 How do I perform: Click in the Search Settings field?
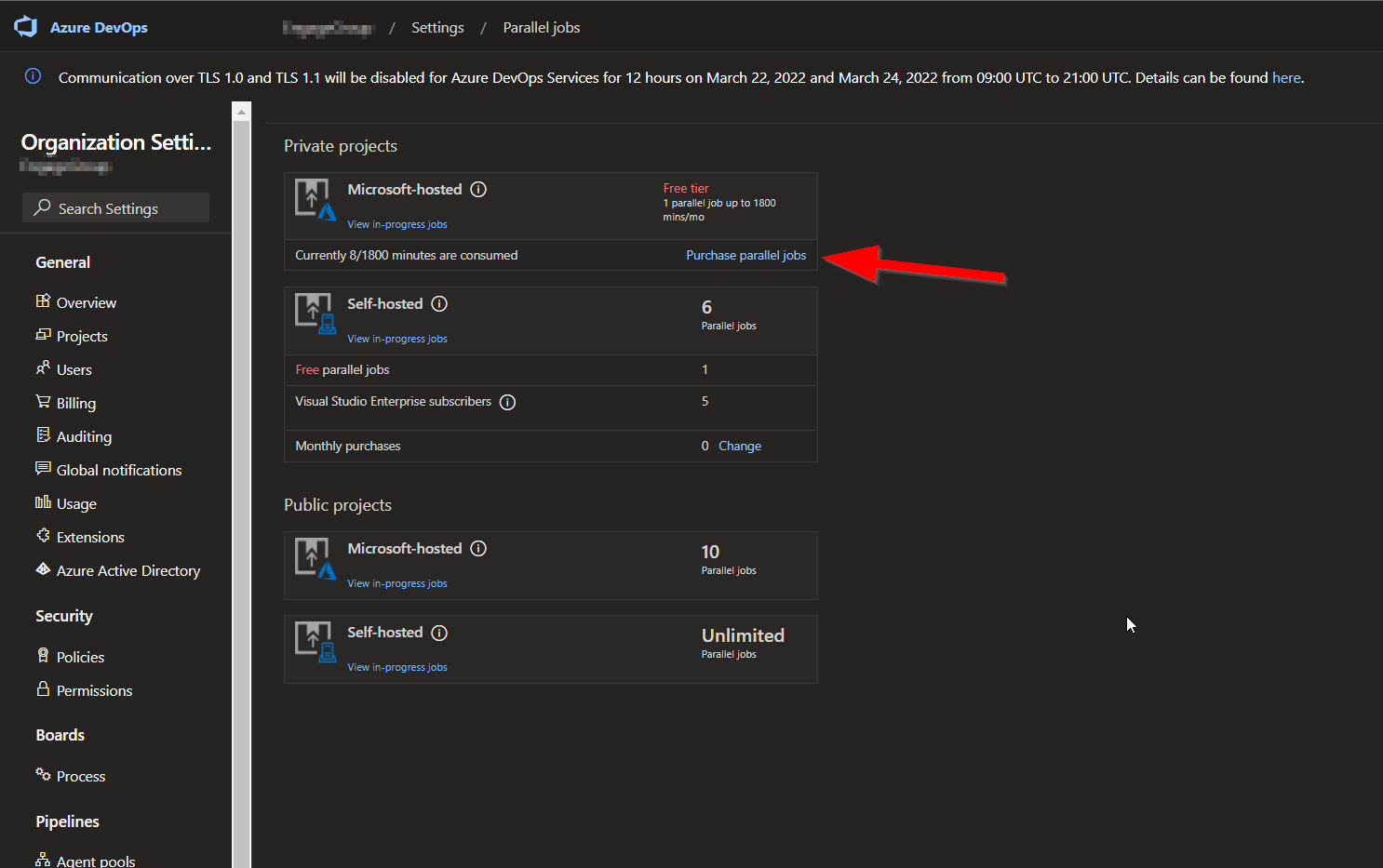pyautogui.click(x=115, y=207)
